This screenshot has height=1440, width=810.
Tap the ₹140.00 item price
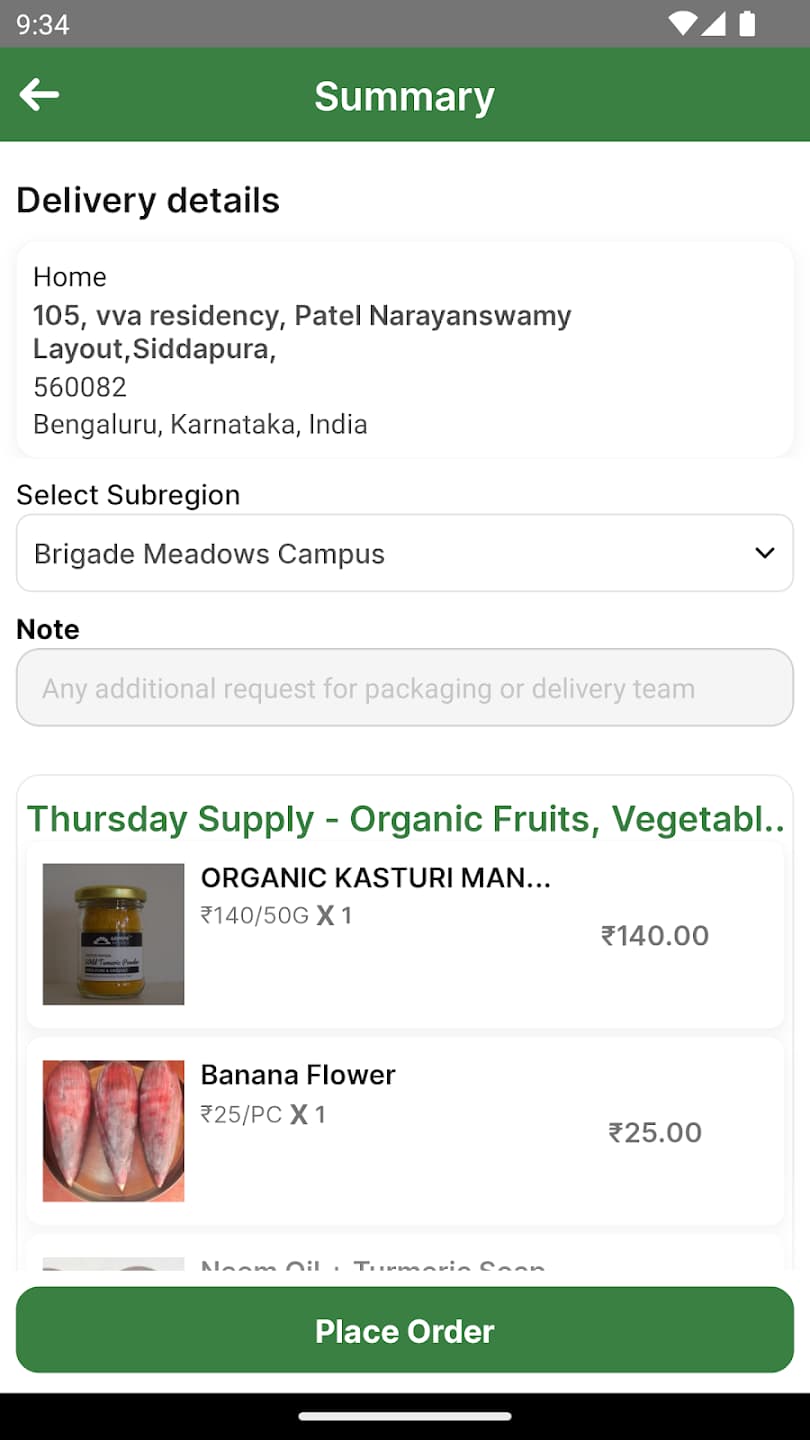[655, 935]
